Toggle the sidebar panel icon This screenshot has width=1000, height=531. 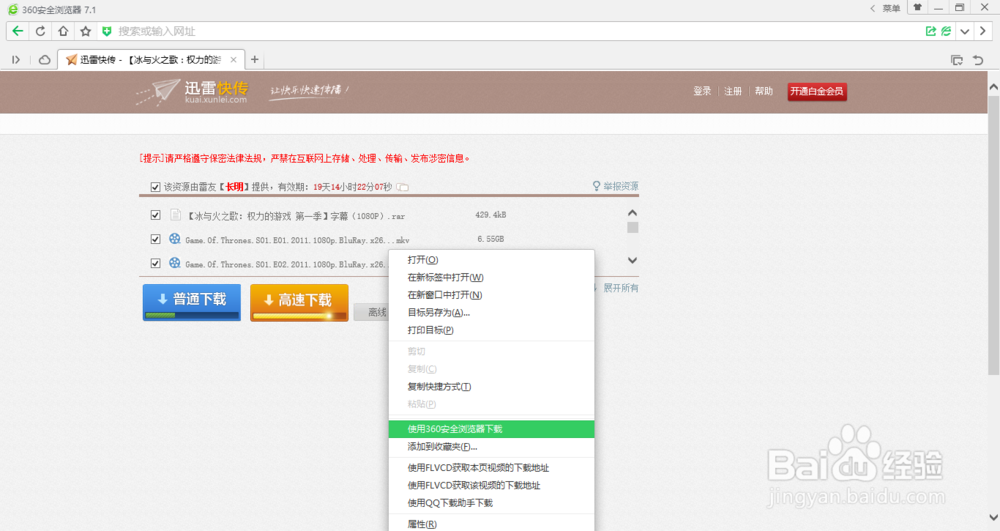[x=16, y=60]
